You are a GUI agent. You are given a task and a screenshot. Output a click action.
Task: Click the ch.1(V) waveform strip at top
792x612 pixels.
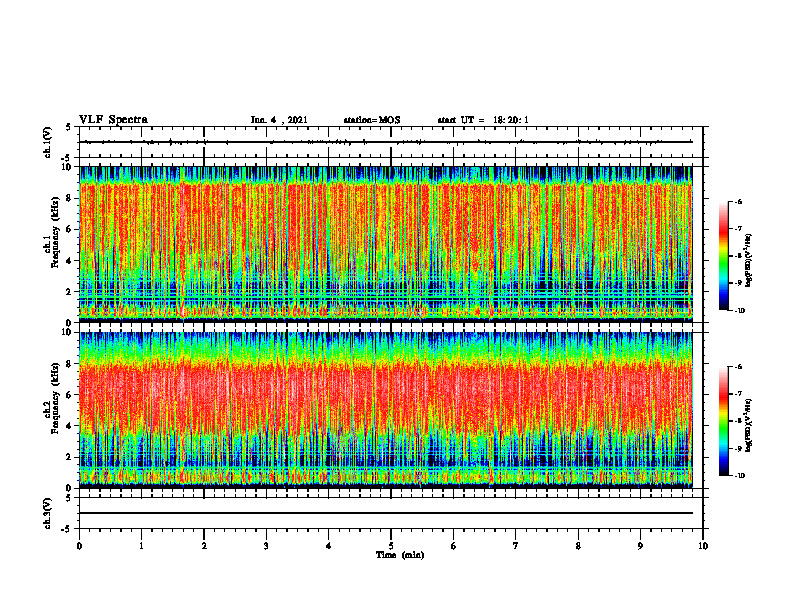[x=391, y=142]
